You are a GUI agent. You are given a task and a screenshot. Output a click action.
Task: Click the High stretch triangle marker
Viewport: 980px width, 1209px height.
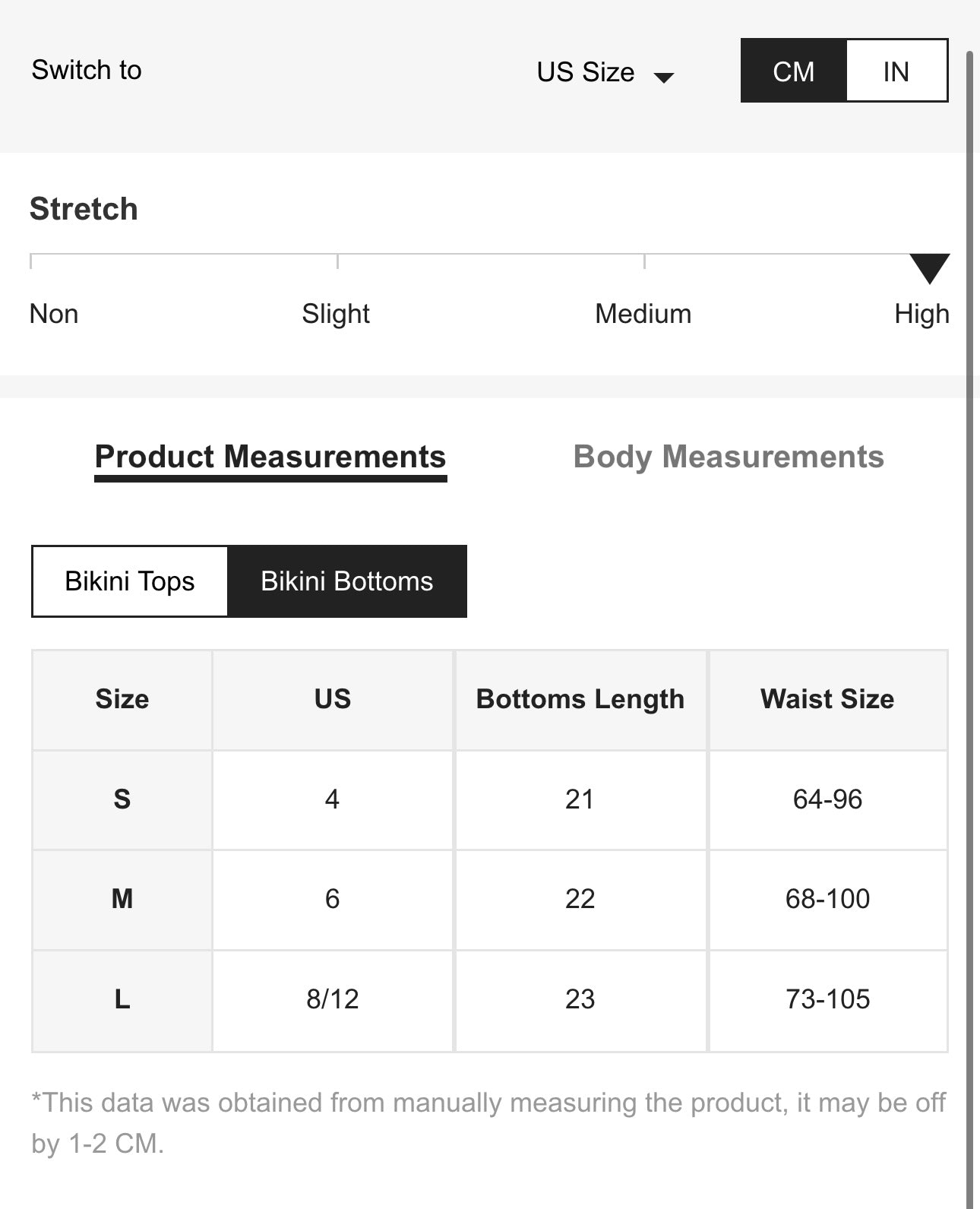point(929,267)
